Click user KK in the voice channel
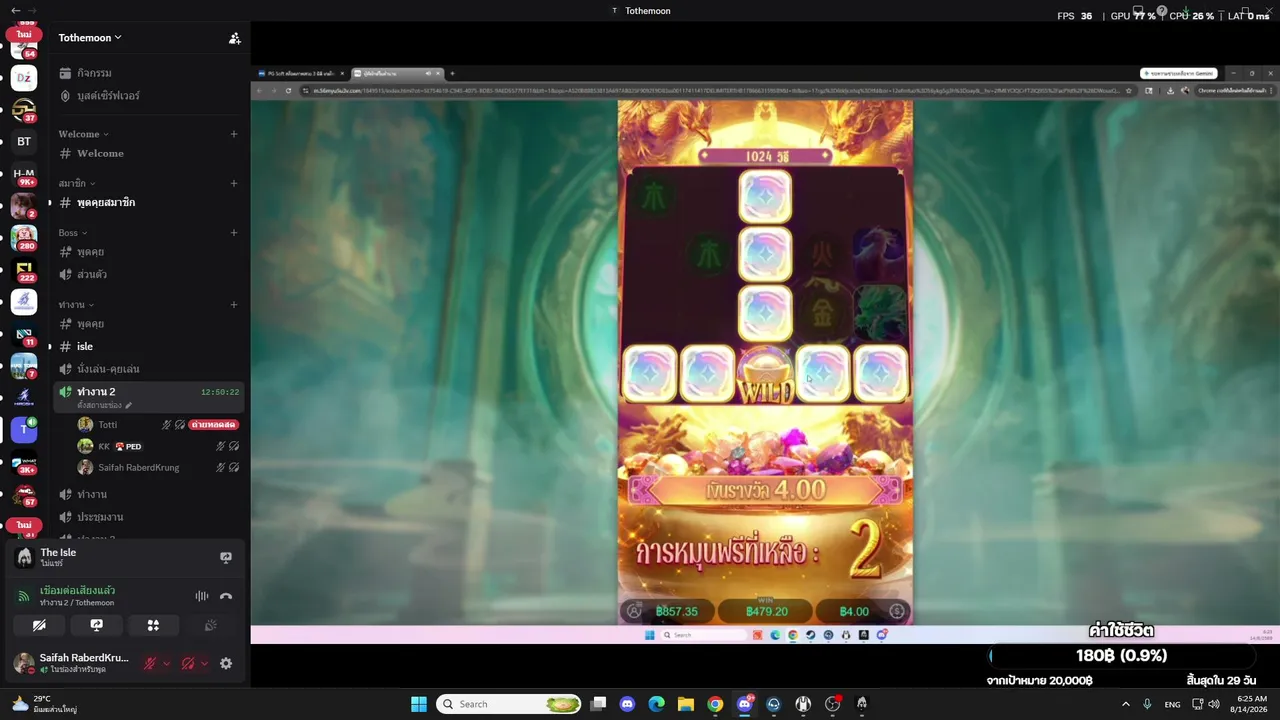 104,446
